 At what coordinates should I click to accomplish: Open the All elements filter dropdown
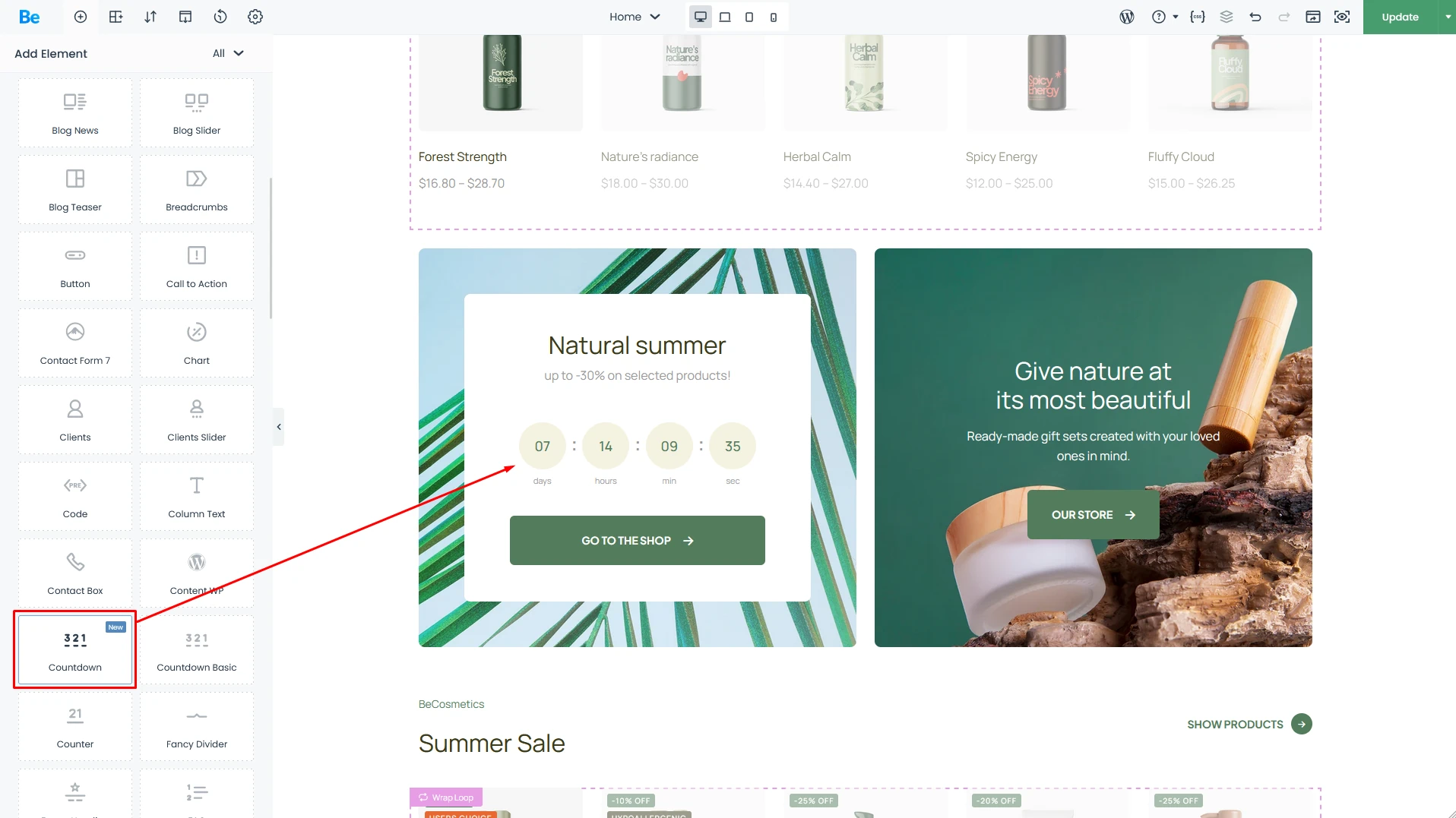pyautogui.click(x=228, y=53)
